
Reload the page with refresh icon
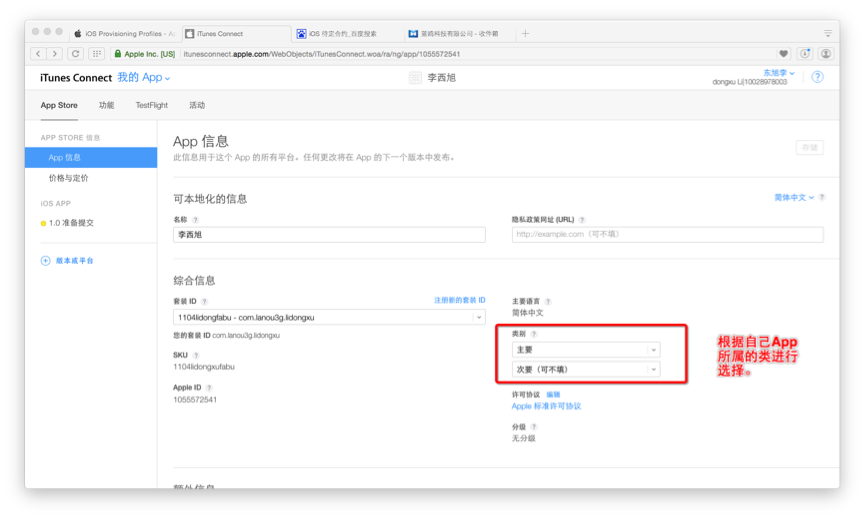coord(76,53)
